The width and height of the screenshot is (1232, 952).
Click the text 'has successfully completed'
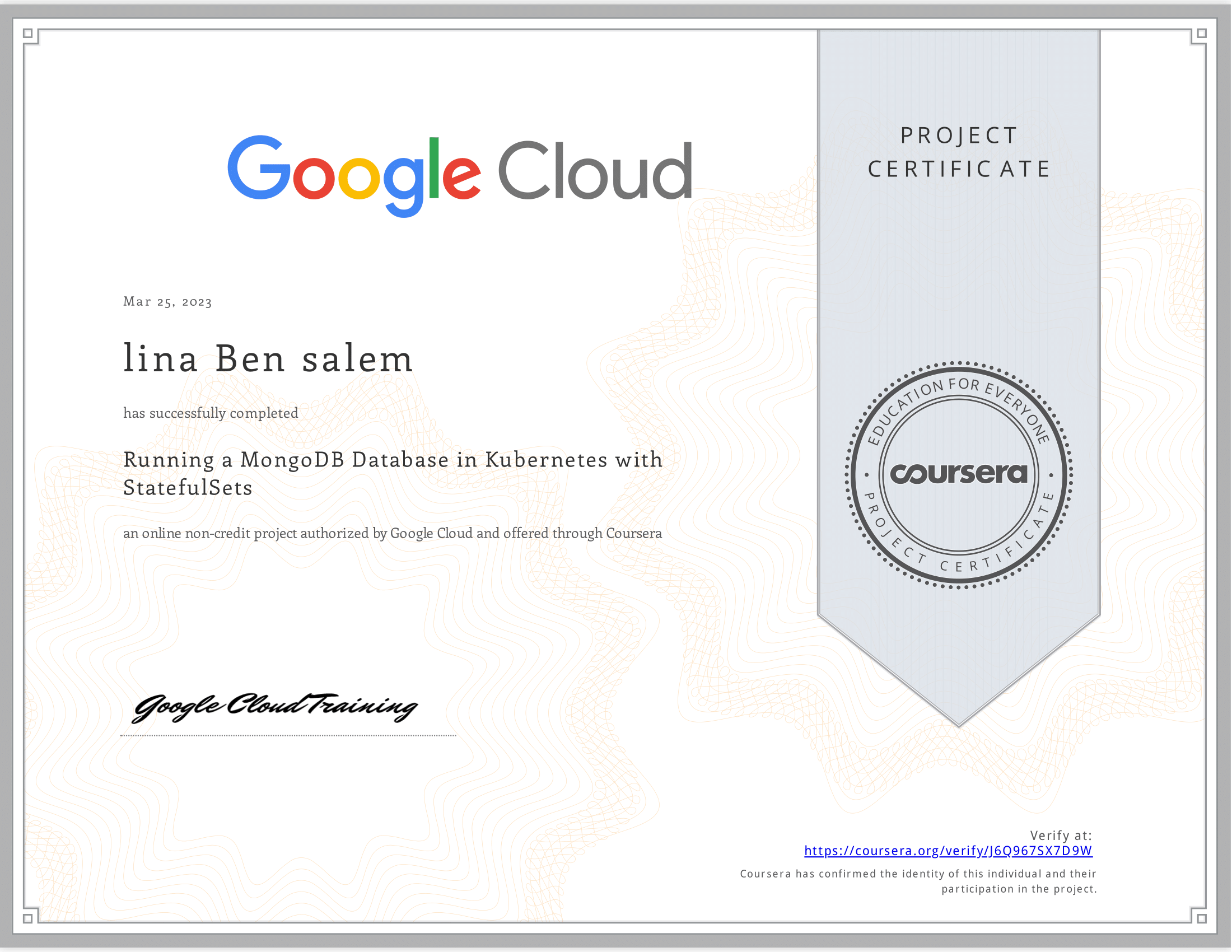click(211, 413)
